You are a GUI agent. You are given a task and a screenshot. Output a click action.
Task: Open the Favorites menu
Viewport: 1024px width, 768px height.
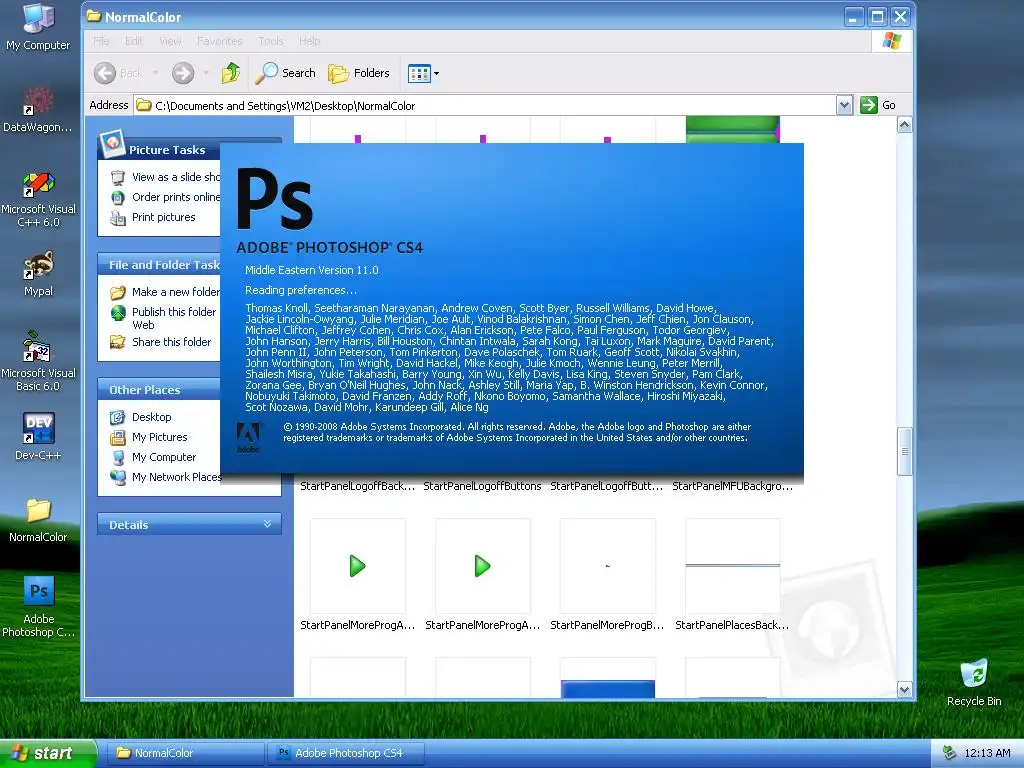219,41
